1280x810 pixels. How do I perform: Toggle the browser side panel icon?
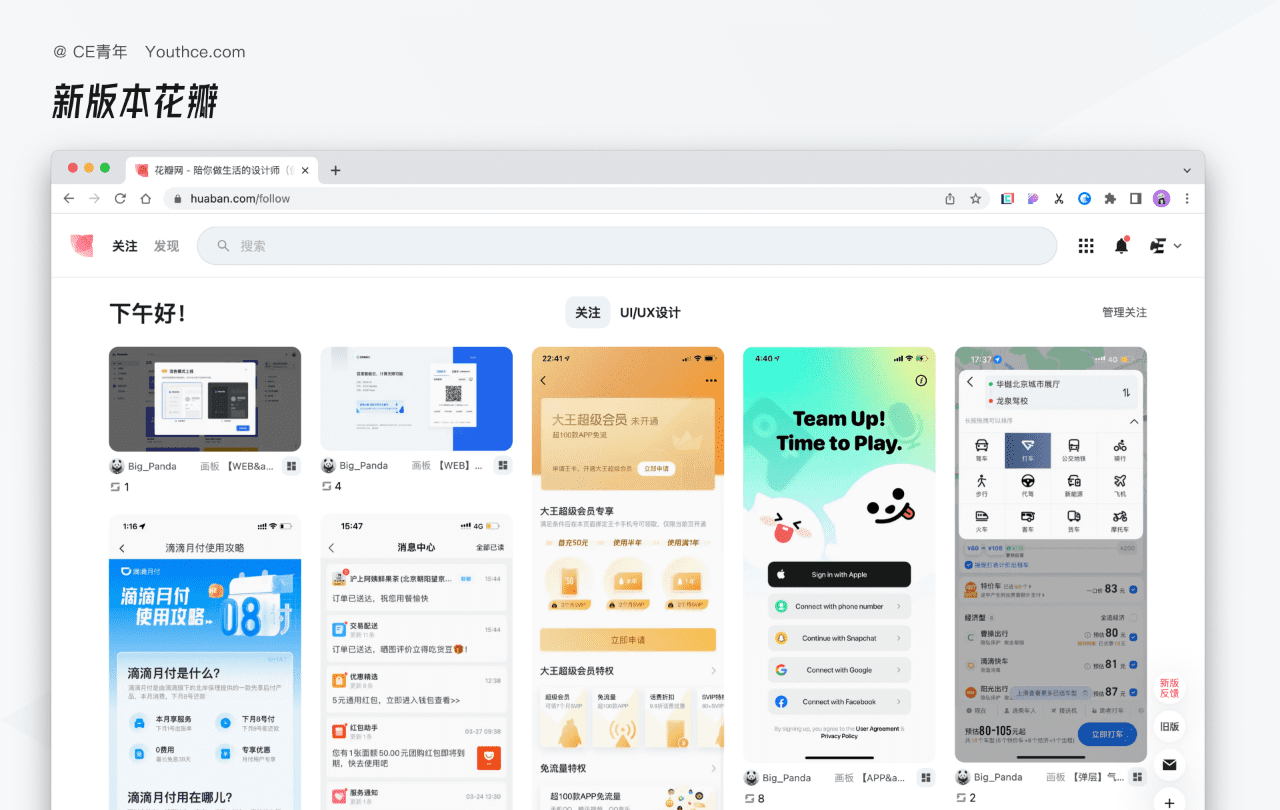(x=1136, y=199)
